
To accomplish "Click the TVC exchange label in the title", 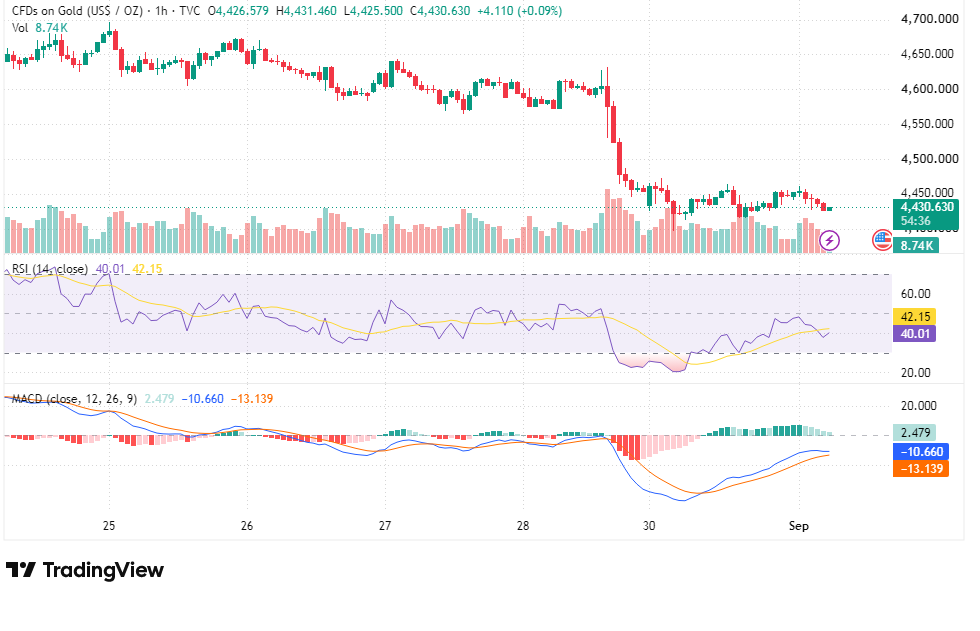I will pos(189,11).
